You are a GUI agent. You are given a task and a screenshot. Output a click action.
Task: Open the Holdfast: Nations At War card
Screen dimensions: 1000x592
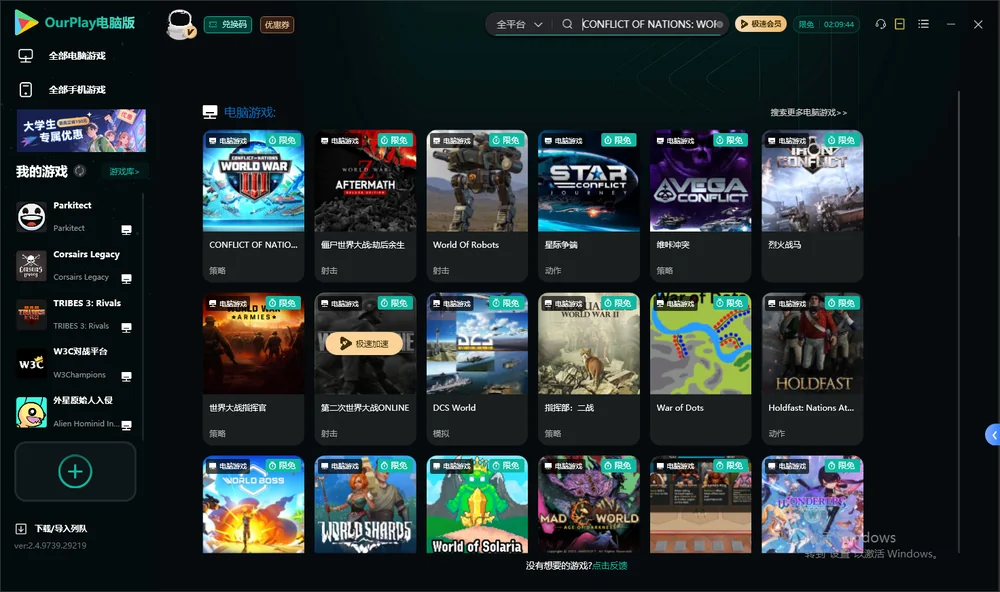click(812, 368)
